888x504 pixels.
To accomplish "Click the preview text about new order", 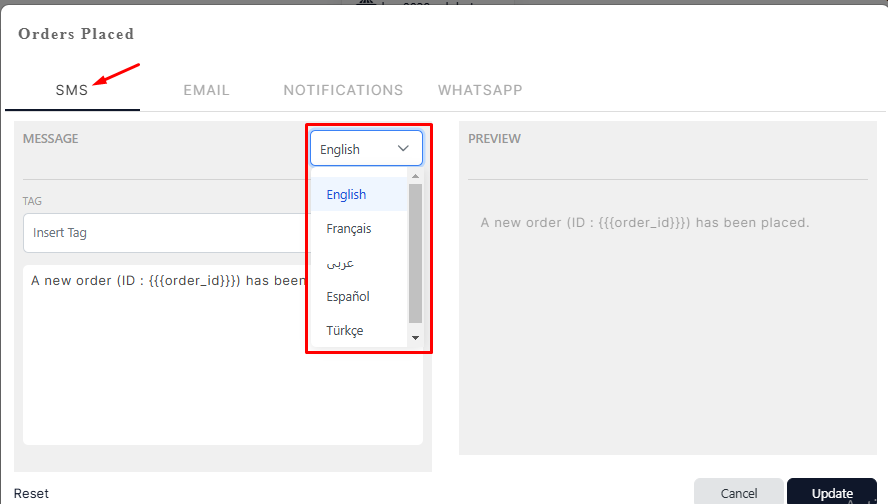I will [645, 223].
